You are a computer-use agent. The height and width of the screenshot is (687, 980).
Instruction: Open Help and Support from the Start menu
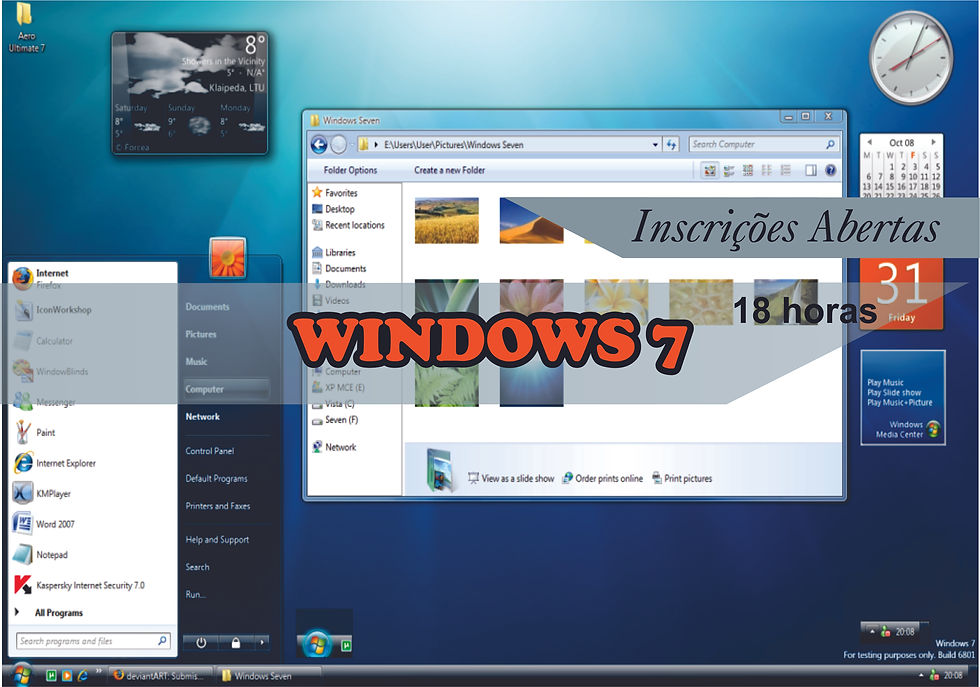point(217,540)
